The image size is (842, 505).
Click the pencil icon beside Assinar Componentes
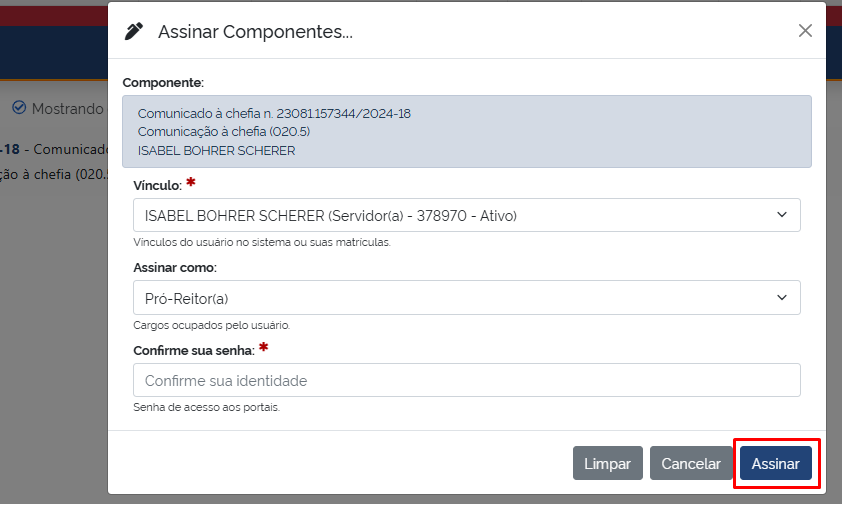click(134, 31)
